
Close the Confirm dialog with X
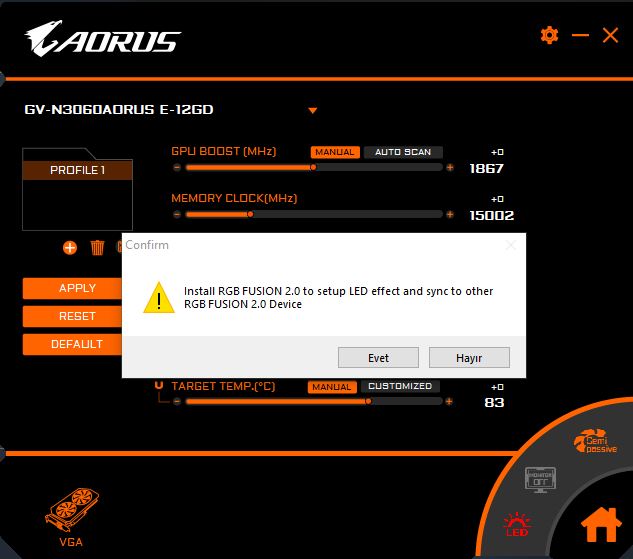511,245
